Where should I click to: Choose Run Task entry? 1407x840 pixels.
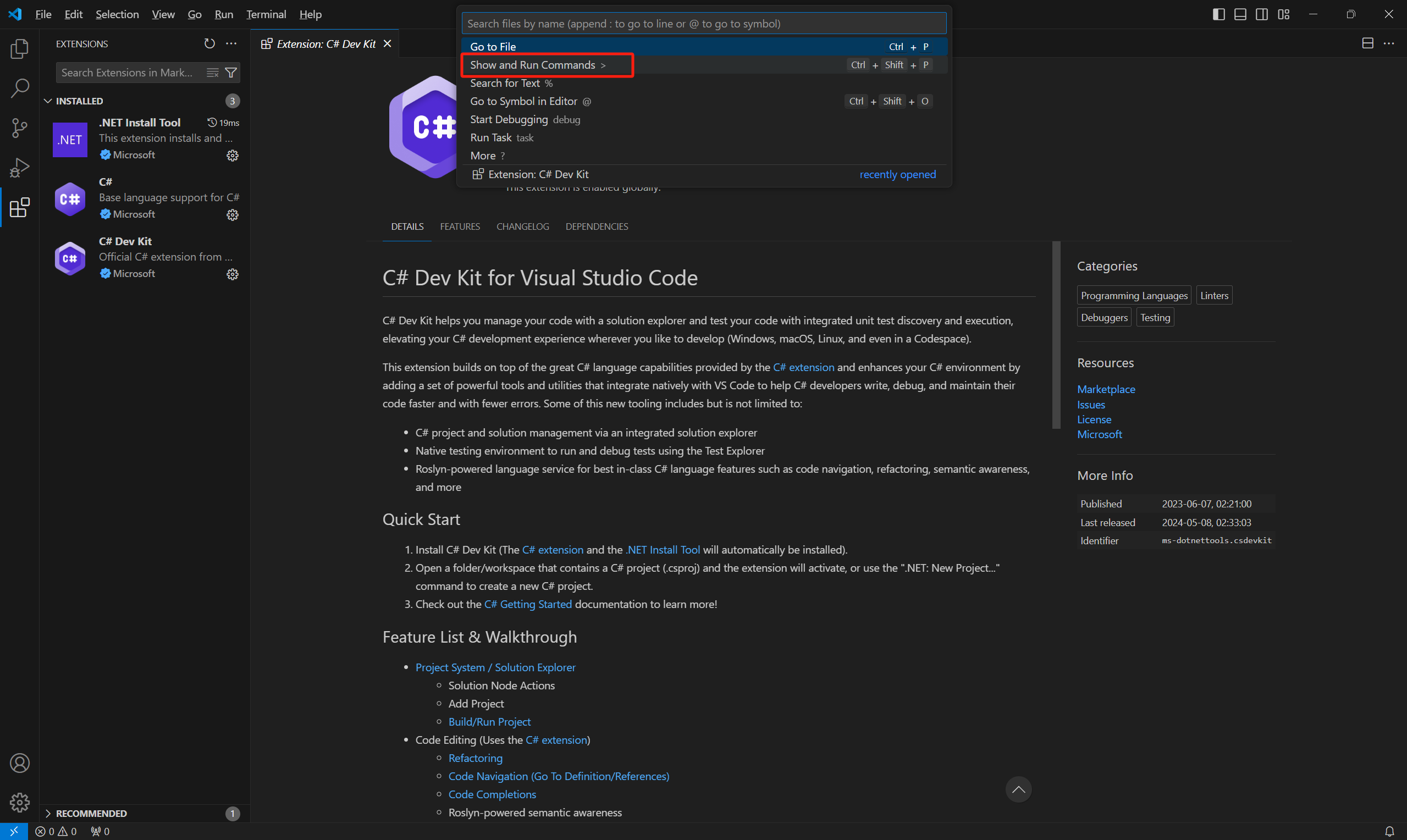click(704, 137)
